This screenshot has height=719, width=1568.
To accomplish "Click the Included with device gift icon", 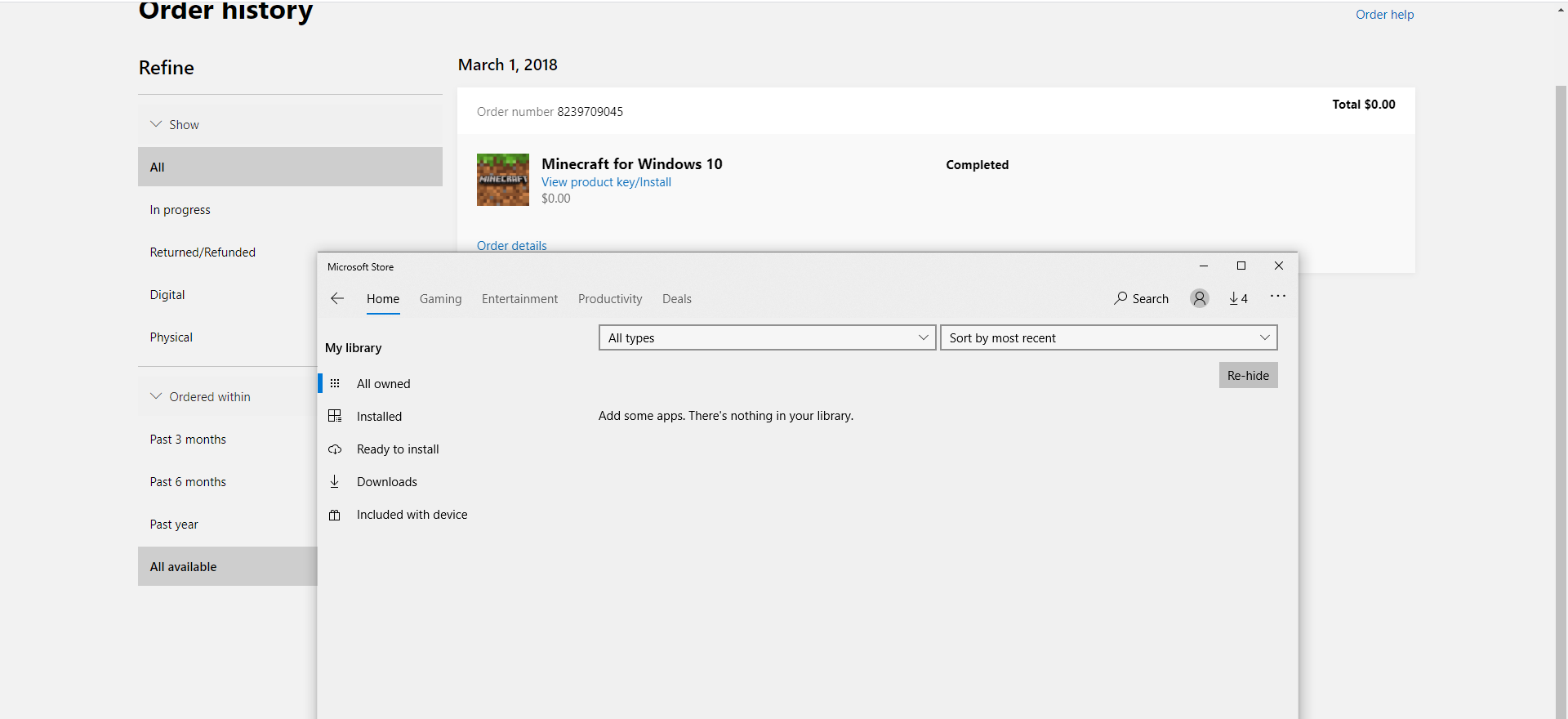I will 335,515.
